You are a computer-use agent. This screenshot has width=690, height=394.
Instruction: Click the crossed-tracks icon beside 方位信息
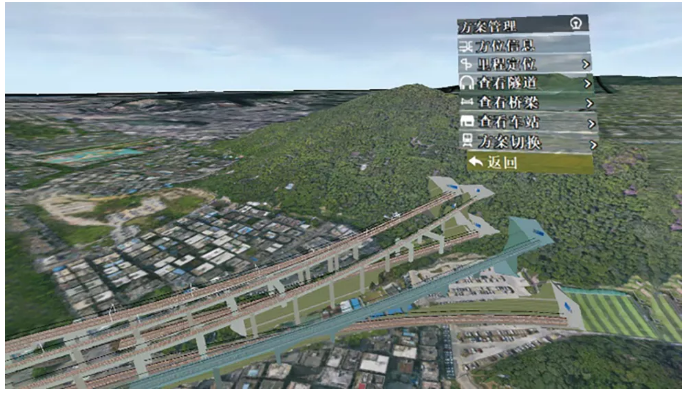pyautogui.click(x=466, y=46)
